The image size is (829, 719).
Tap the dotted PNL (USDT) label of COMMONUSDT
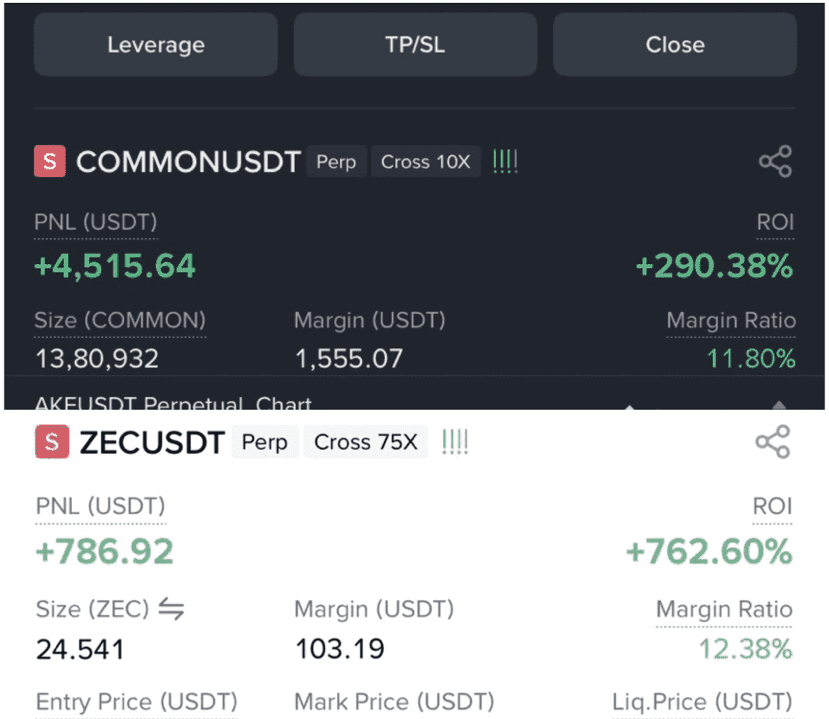coord(96,223)
